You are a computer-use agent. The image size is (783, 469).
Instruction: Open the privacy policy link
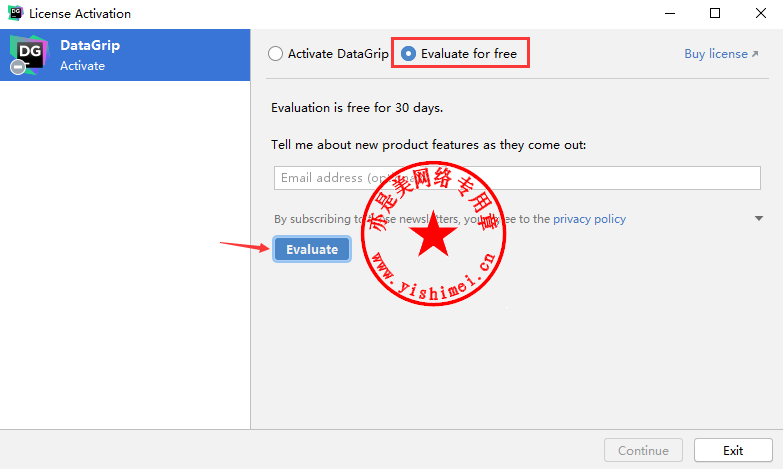click(589, 219)
